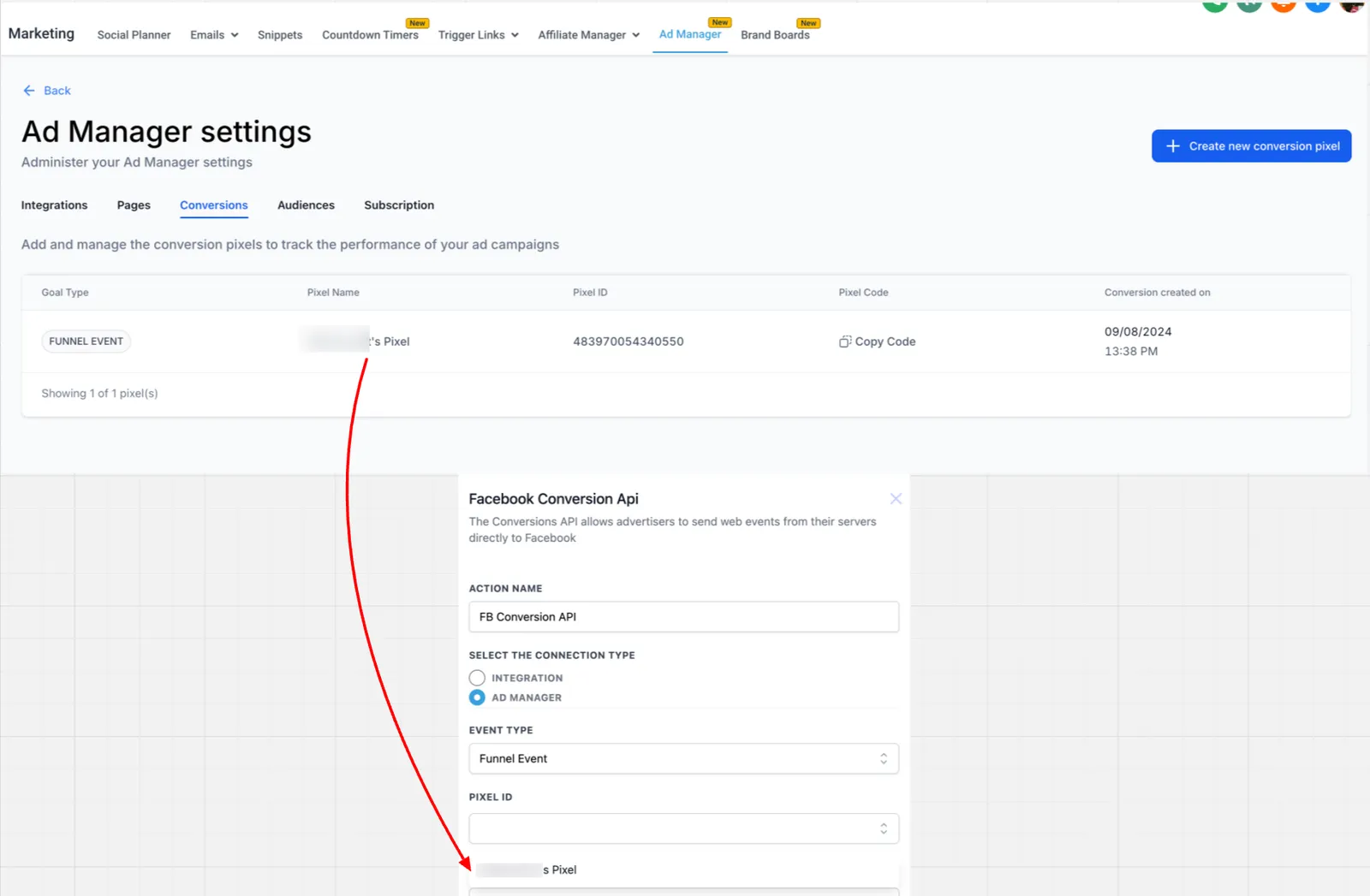Screen dimensions: 1370x896
Task: Go to Ad Manager in the navigation
Action: pyautogui.click(x=690, y=34)
